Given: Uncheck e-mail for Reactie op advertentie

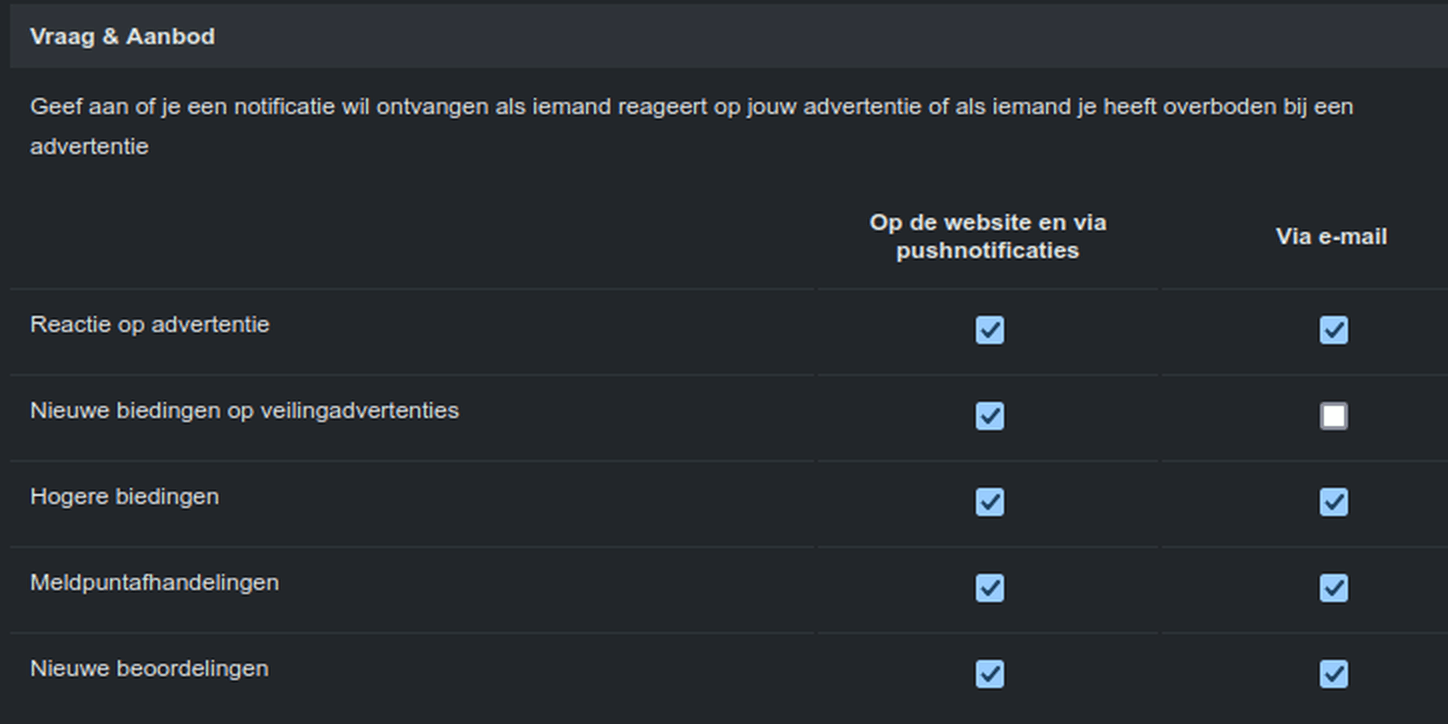Looking at the screenshot, I should (x=1333, y=330).
